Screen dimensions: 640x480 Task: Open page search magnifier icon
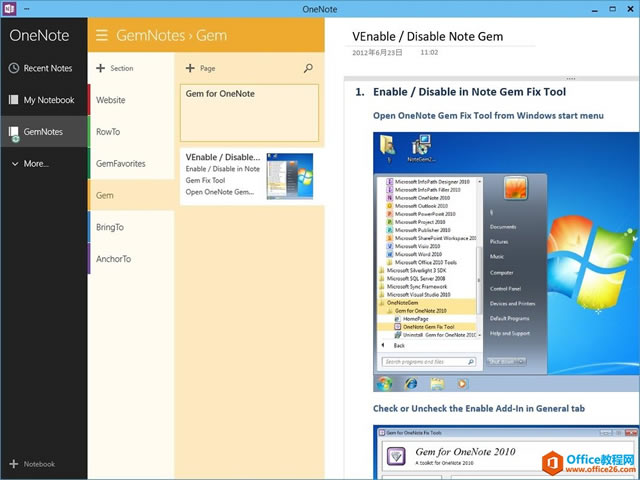click(x=308, y=68)
